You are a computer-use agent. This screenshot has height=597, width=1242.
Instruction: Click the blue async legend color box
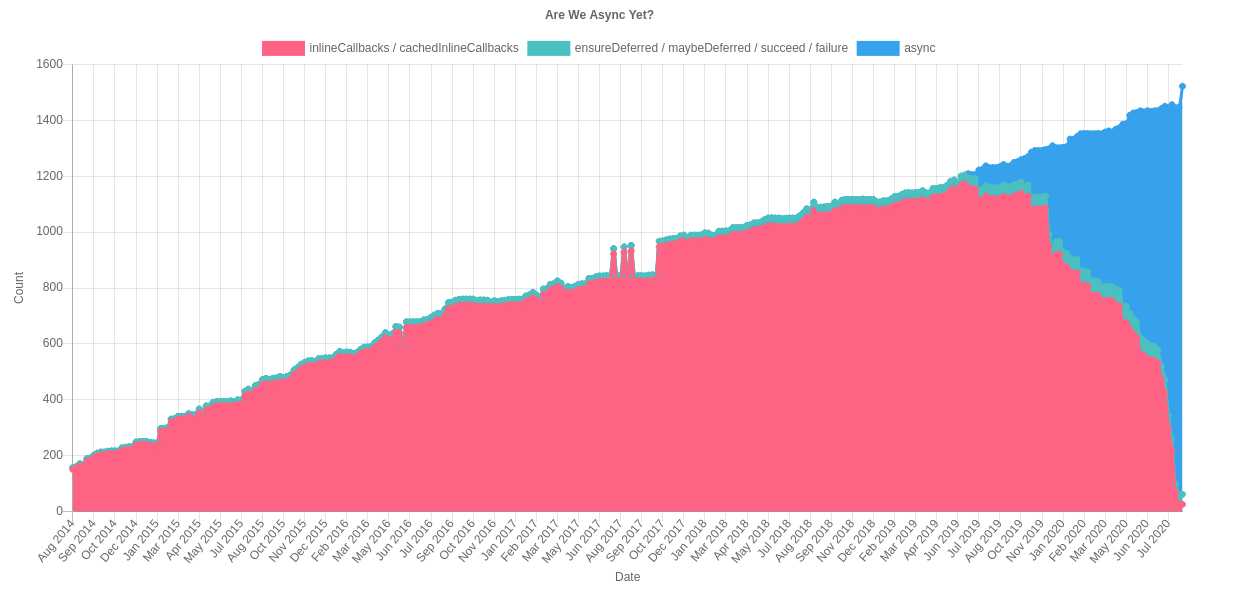click(877, 48)
